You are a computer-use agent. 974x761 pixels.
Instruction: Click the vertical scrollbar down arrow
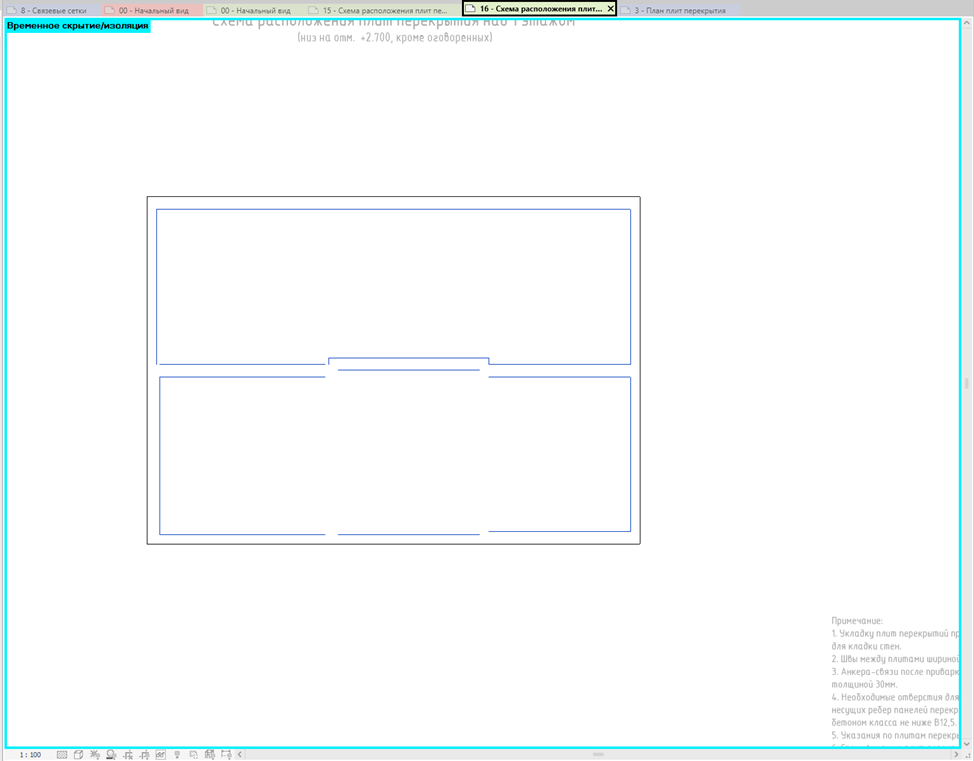pyautogui.click(x=967, y=744)
